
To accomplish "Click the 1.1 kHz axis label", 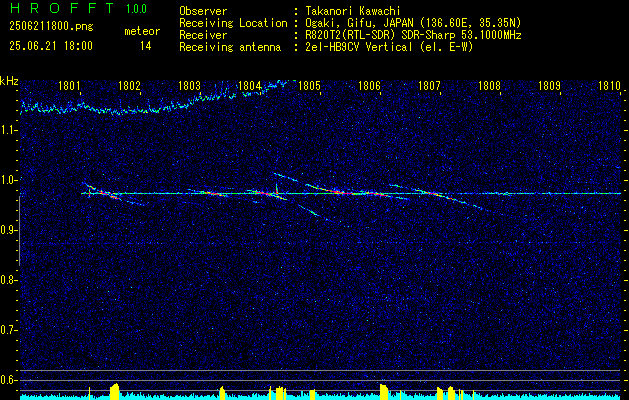I will [8, 130].
